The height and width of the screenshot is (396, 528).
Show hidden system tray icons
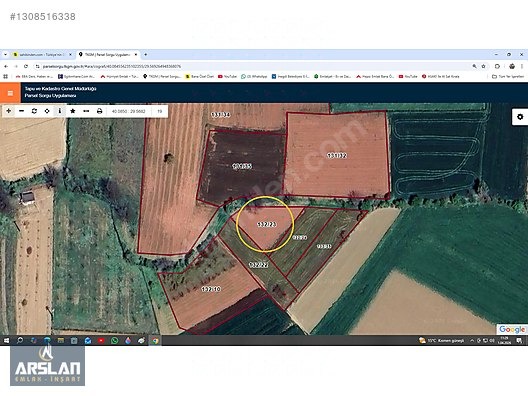coord(472,341)
